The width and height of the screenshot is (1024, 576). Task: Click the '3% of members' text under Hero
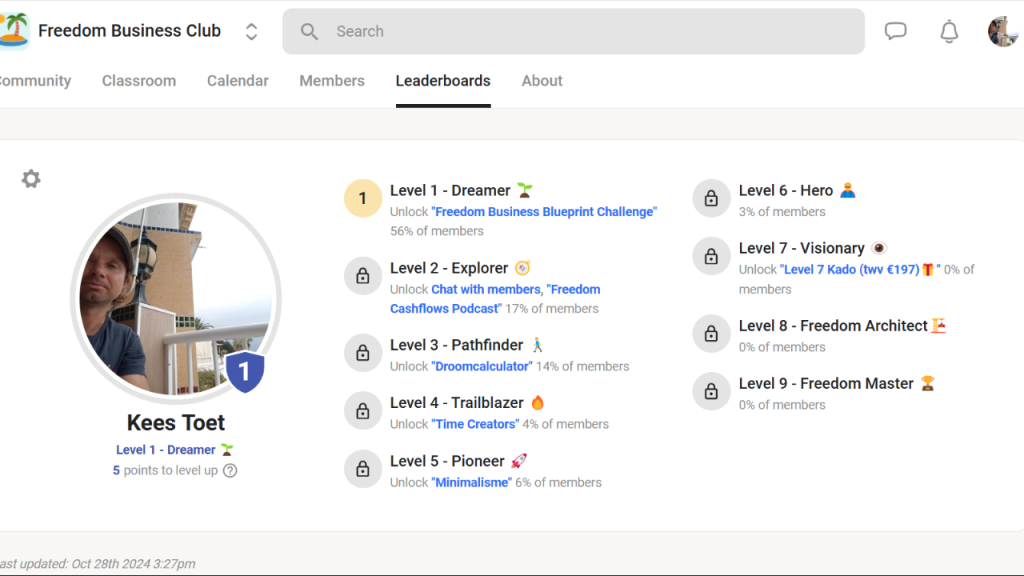[782, 212]
